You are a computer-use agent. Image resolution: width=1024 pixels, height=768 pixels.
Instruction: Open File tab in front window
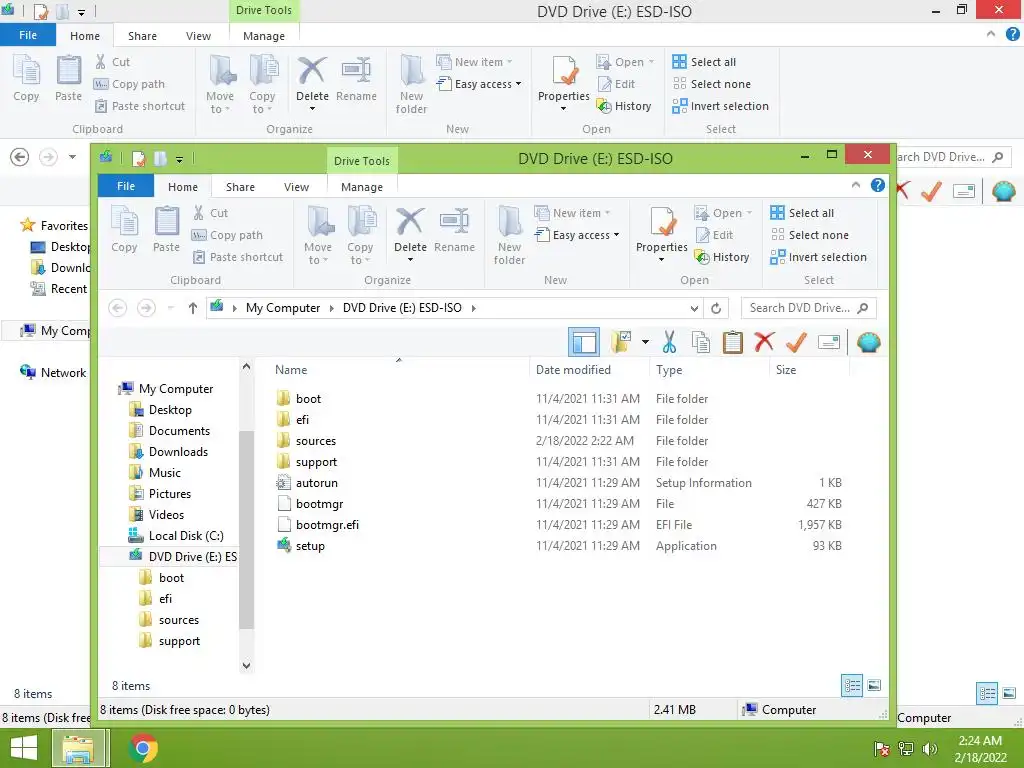(x=126, y=186)
